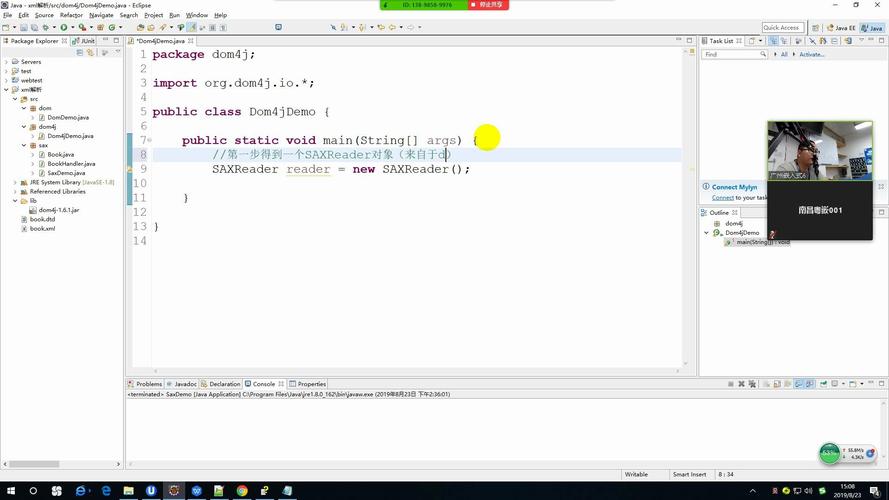Screen dimensions: 889x500
Task: Collapse the Dom4jDemo class in Outline
Action: (706, 233)
